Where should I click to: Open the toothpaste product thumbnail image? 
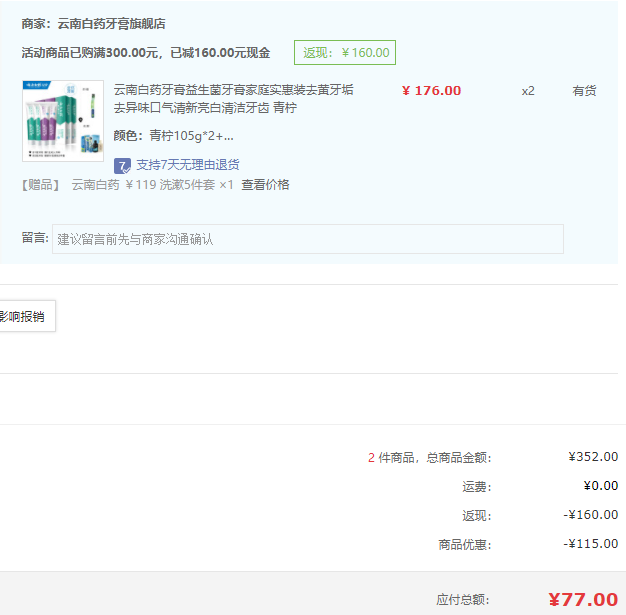click(x=63, y=121)
